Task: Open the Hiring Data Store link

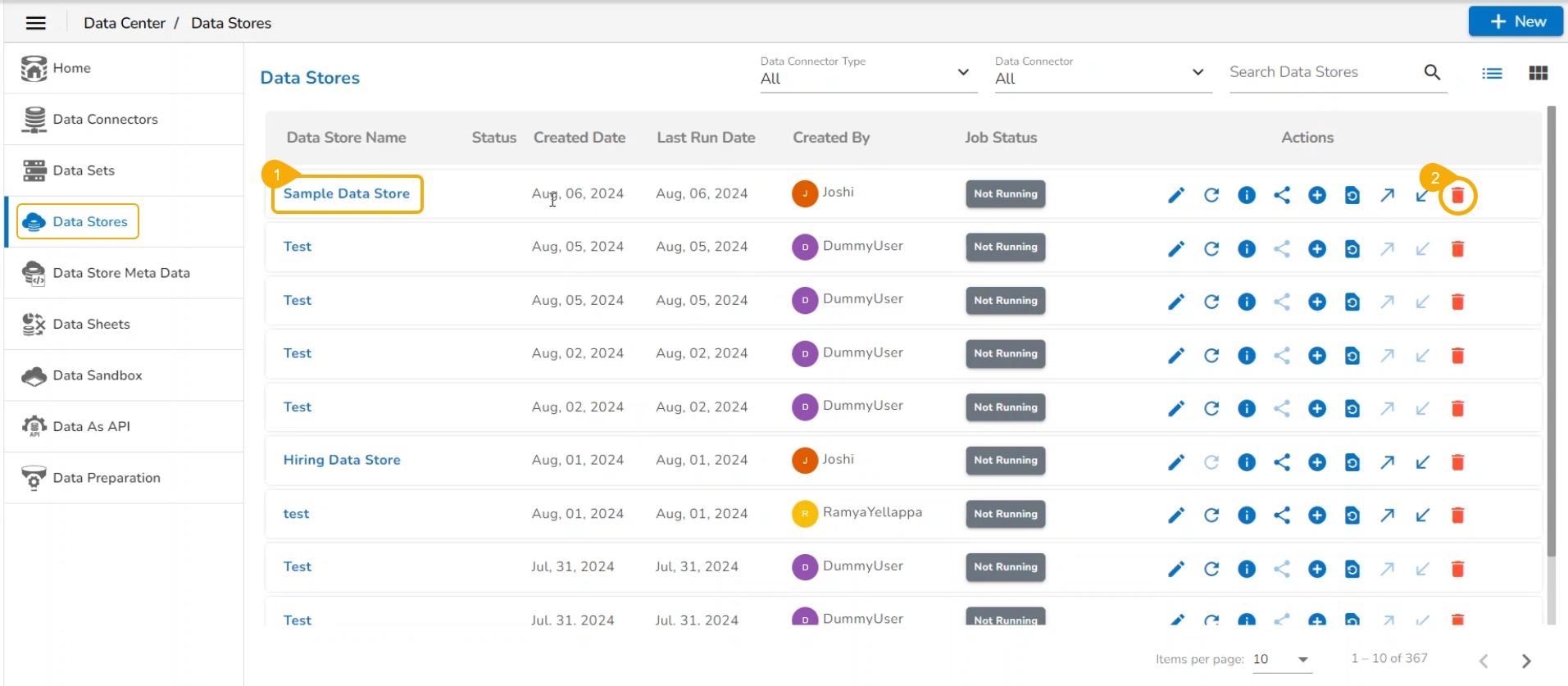Action: [x=342, y=460]
